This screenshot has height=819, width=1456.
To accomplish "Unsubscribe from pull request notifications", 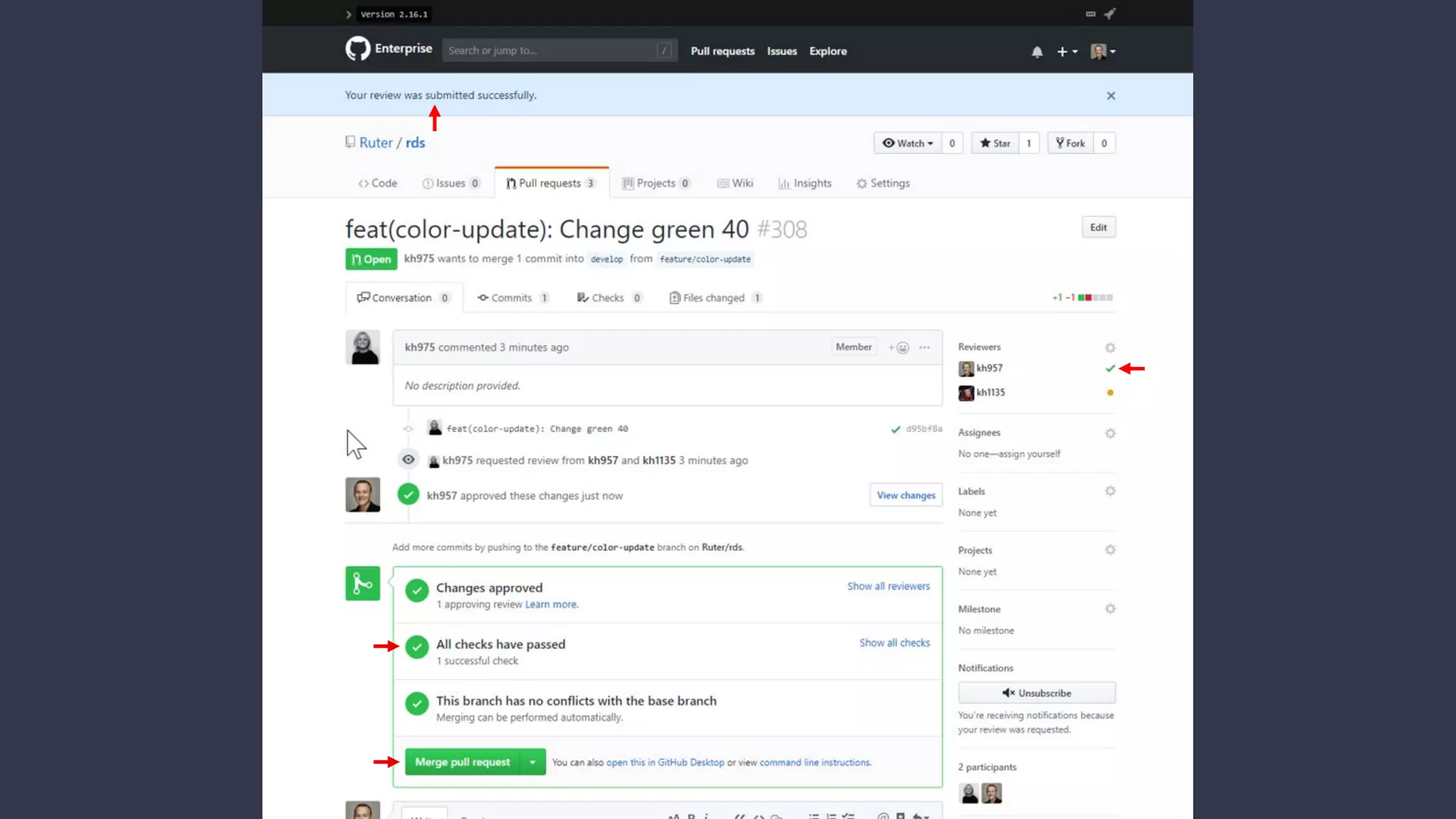I will pyautogui.click(x=1036, y=693).
